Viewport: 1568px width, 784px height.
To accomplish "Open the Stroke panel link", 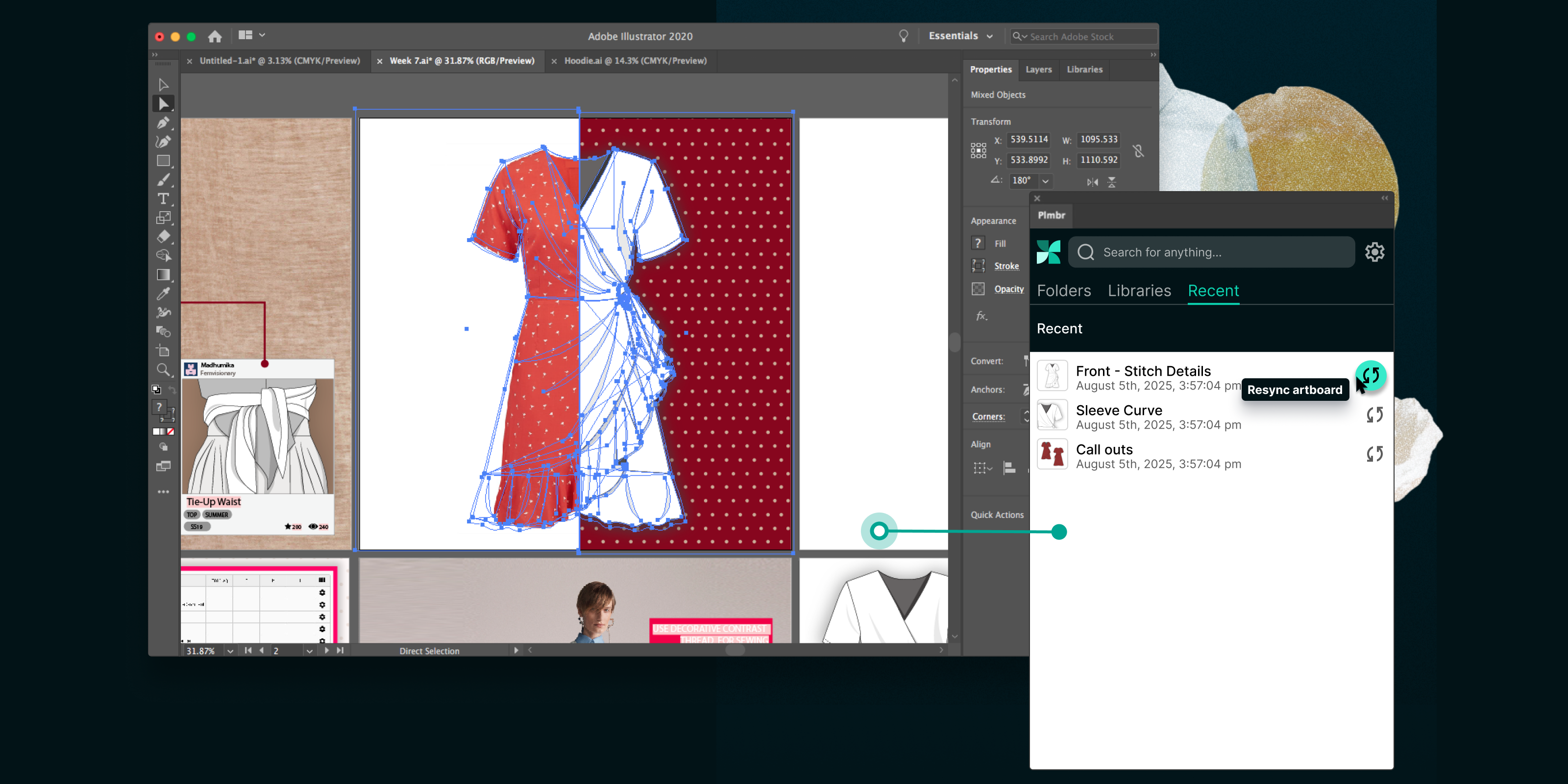I will (1006, 266).
